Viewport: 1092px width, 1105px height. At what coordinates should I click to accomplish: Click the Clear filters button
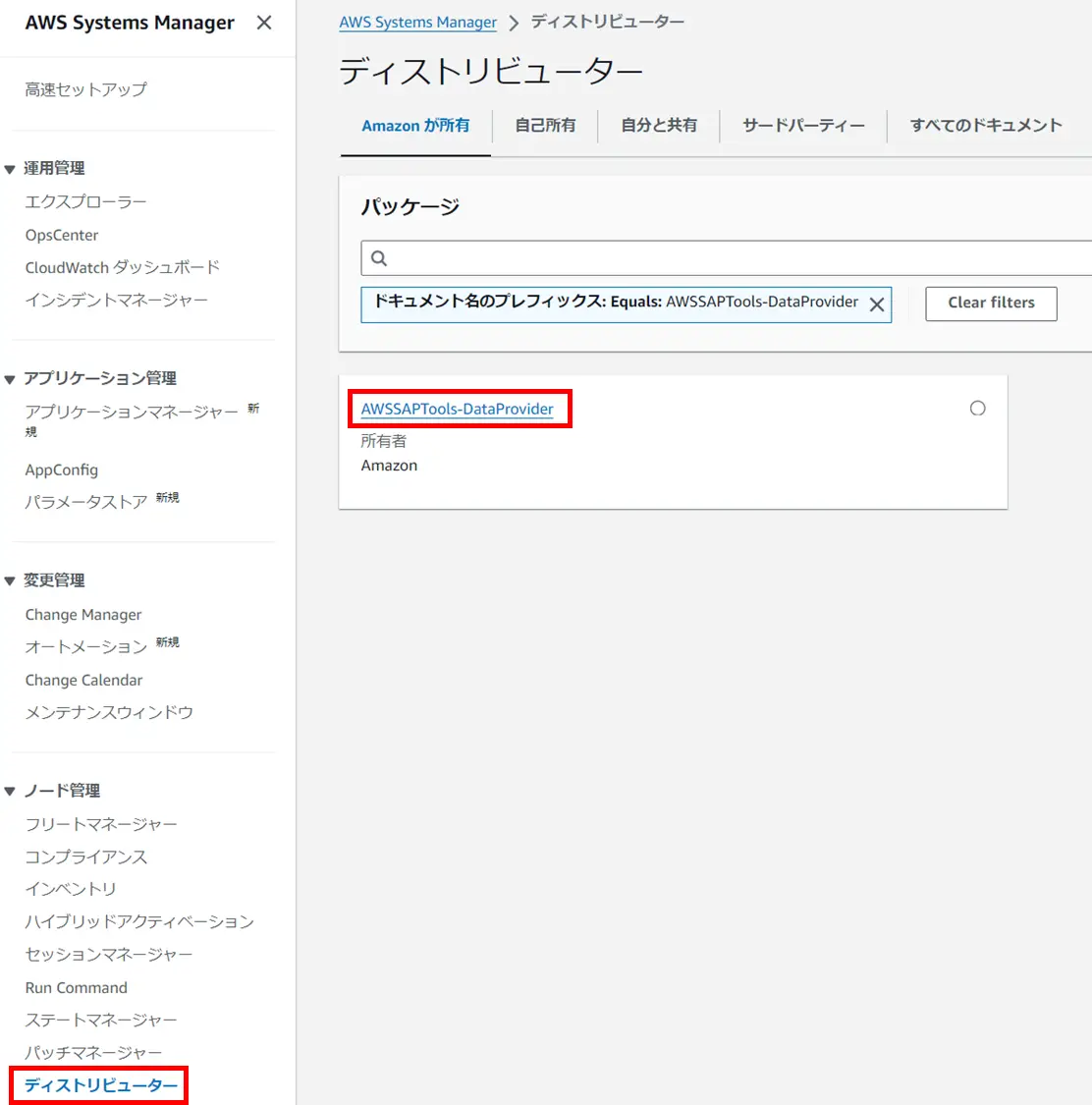pos(991,304)
